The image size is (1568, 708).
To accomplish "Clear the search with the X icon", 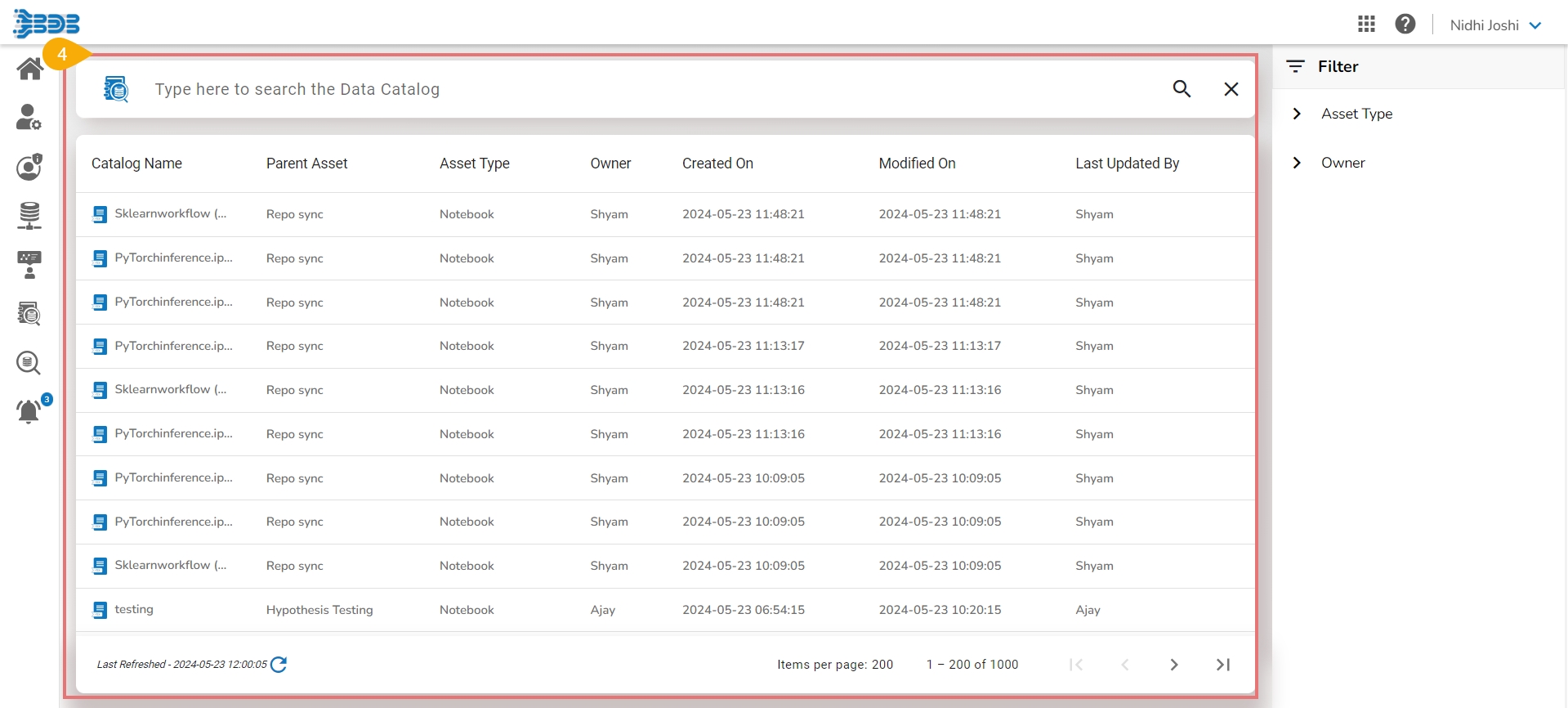I will (x=1231, y=89).
